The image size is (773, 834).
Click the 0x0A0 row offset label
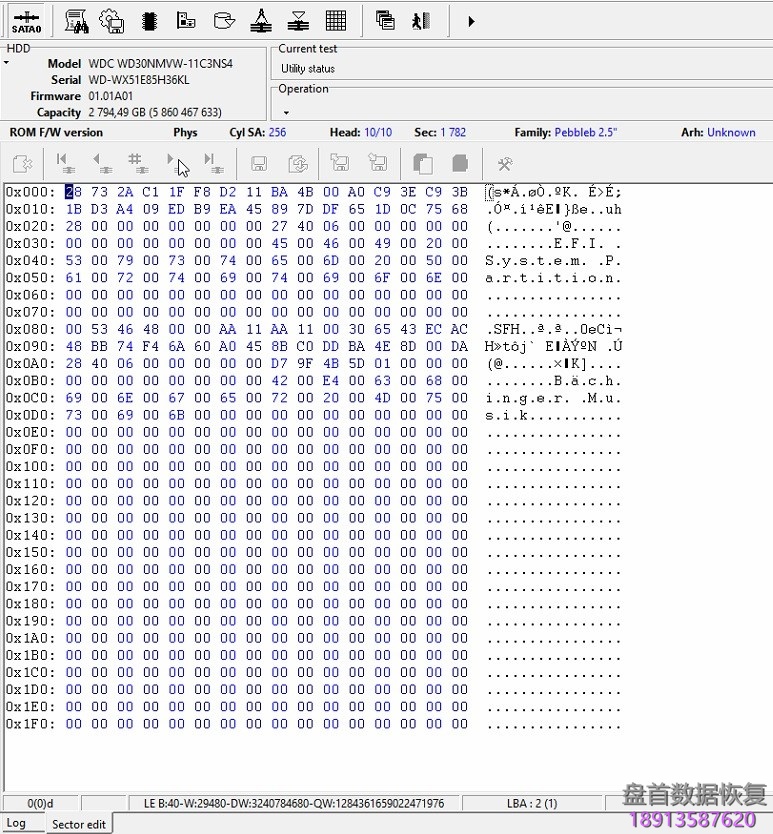pyautogui.click(x=31, y=363)
